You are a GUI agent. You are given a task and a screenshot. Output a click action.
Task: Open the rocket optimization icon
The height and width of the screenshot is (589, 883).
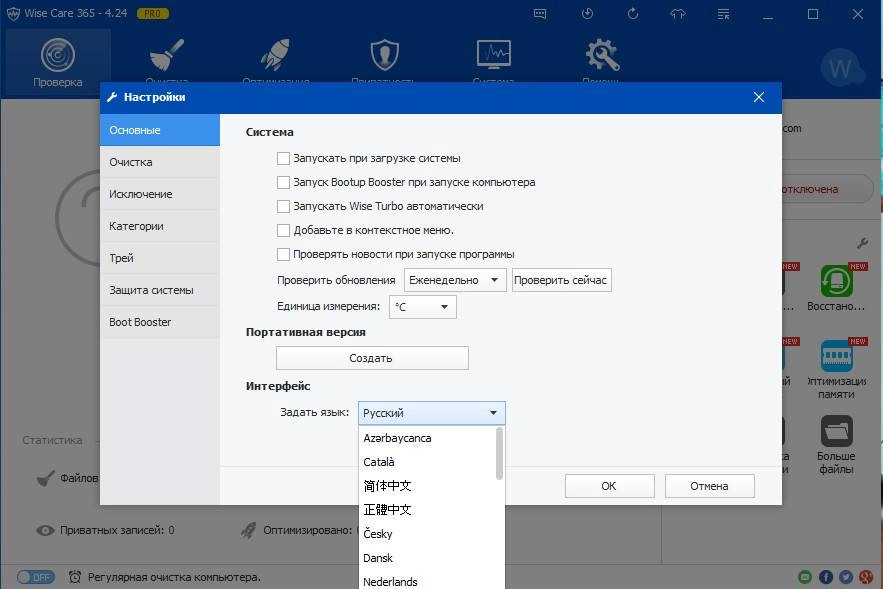275,55
